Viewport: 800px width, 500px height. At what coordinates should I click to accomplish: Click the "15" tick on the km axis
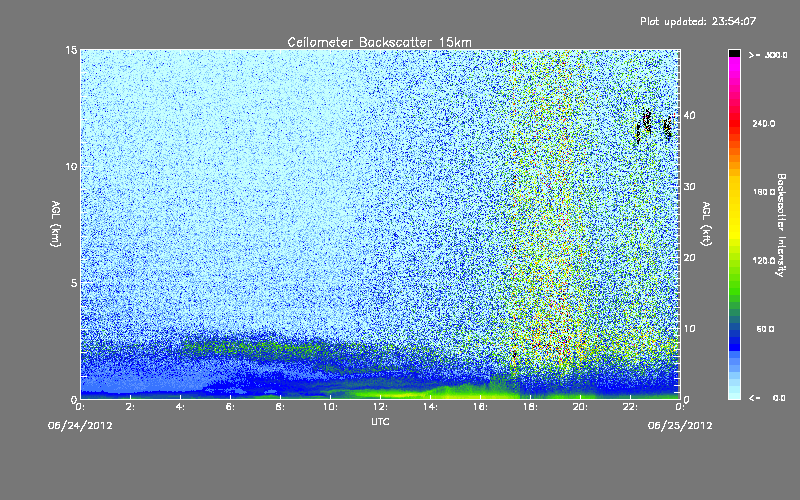pos(71,50)
